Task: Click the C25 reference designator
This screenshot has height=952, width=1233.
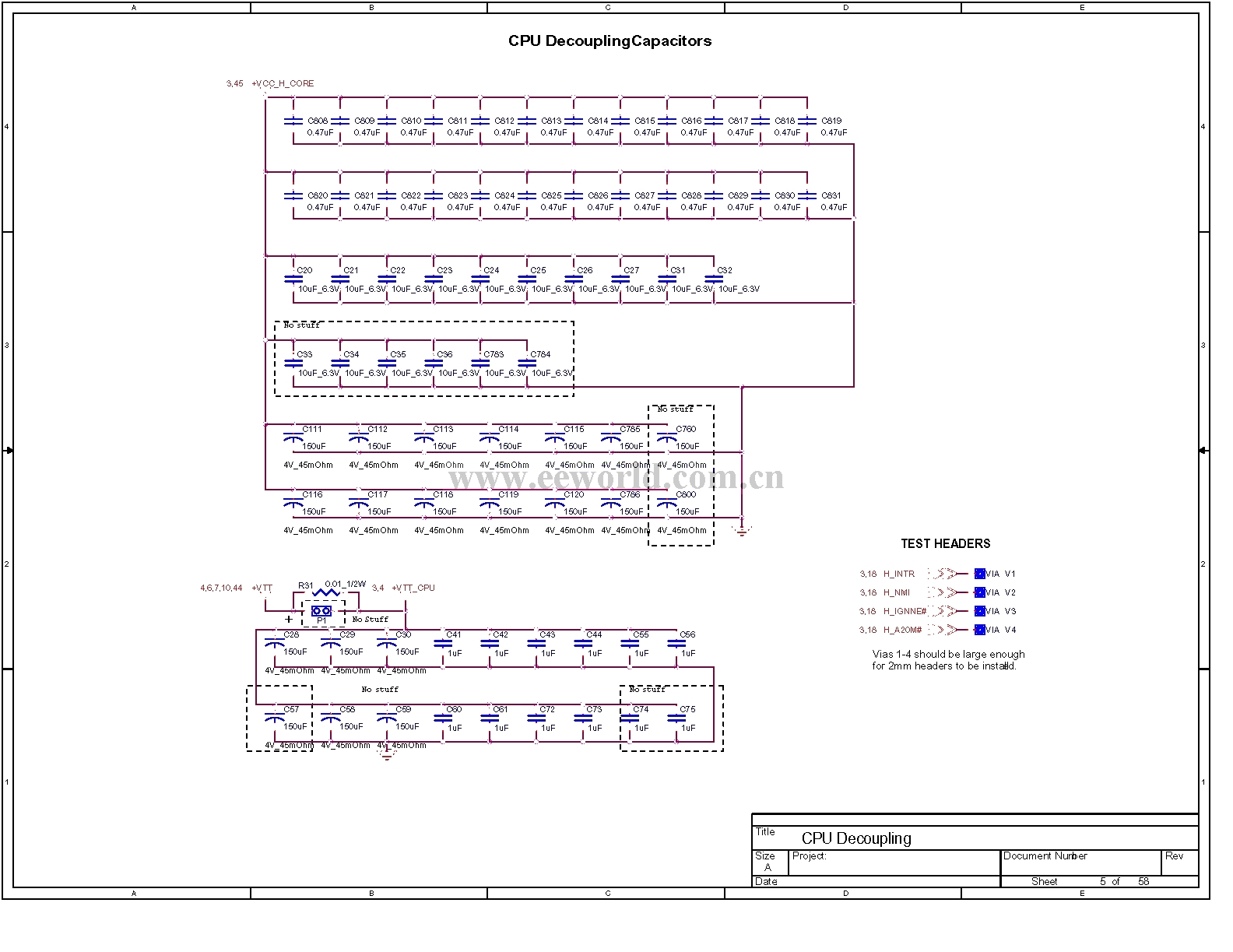Action: coord(538,270)
